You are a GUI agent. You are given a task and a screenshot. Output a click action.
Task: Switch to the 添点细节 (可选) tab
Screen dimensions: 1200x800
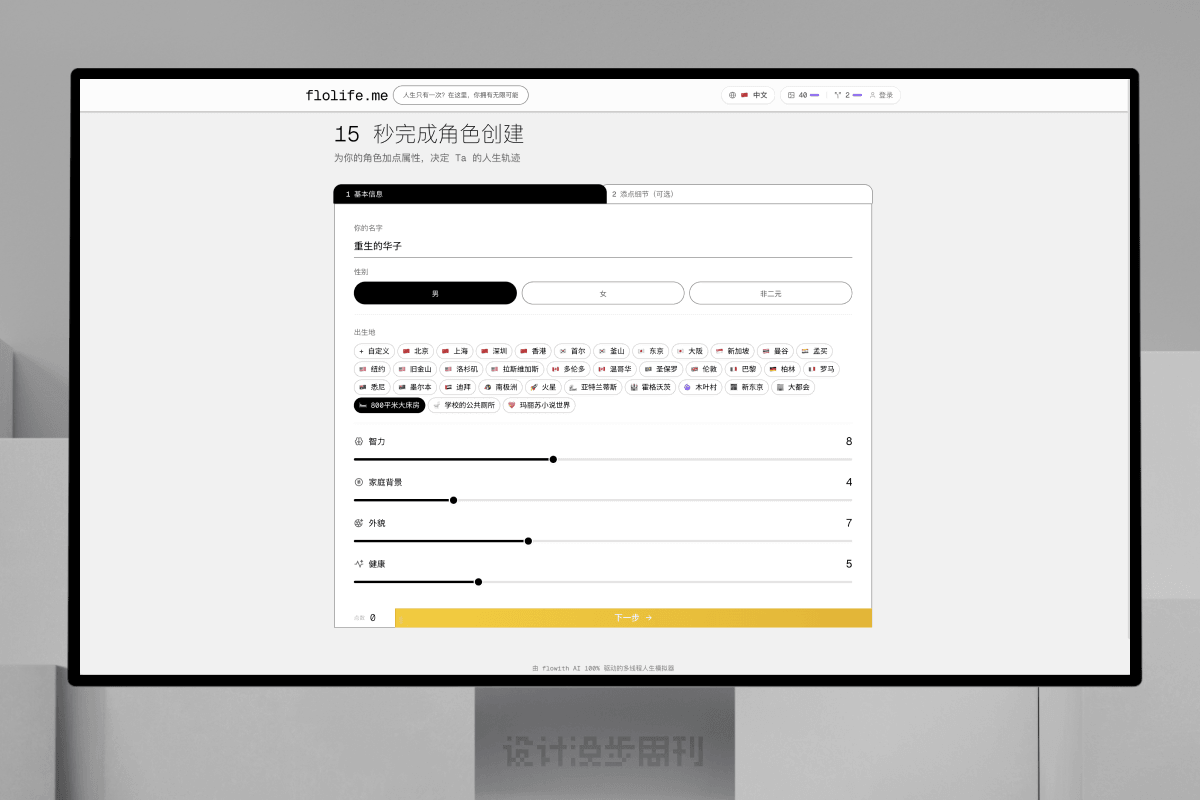[740, 194]
